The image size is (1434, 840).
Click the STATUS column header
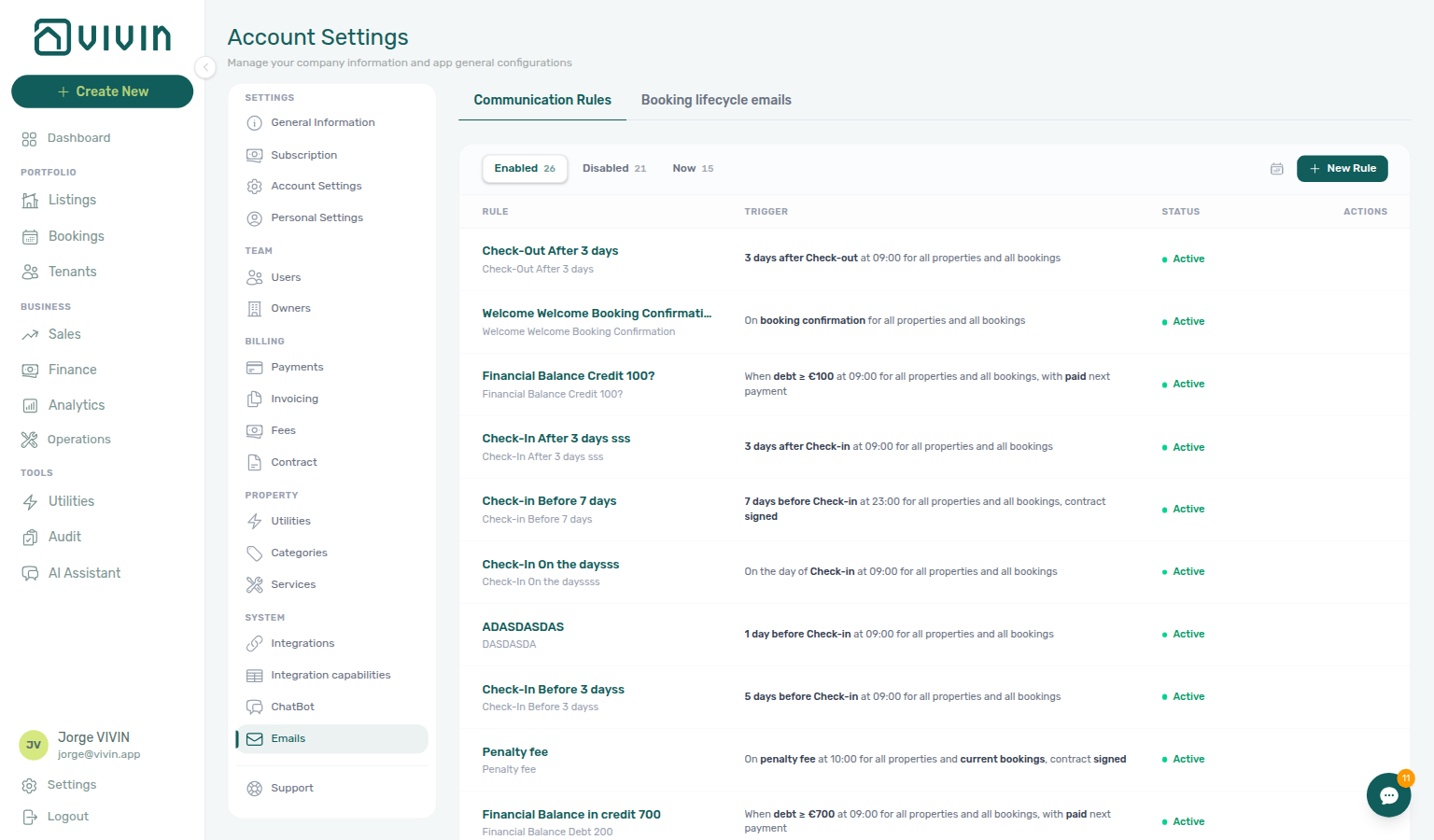tap(1180, 212)
